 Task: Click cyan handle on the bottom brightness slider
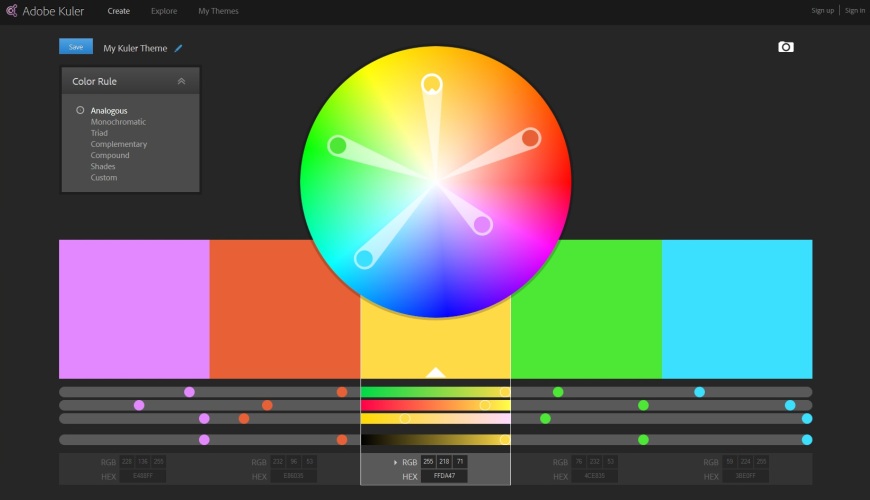click(807, 440)
